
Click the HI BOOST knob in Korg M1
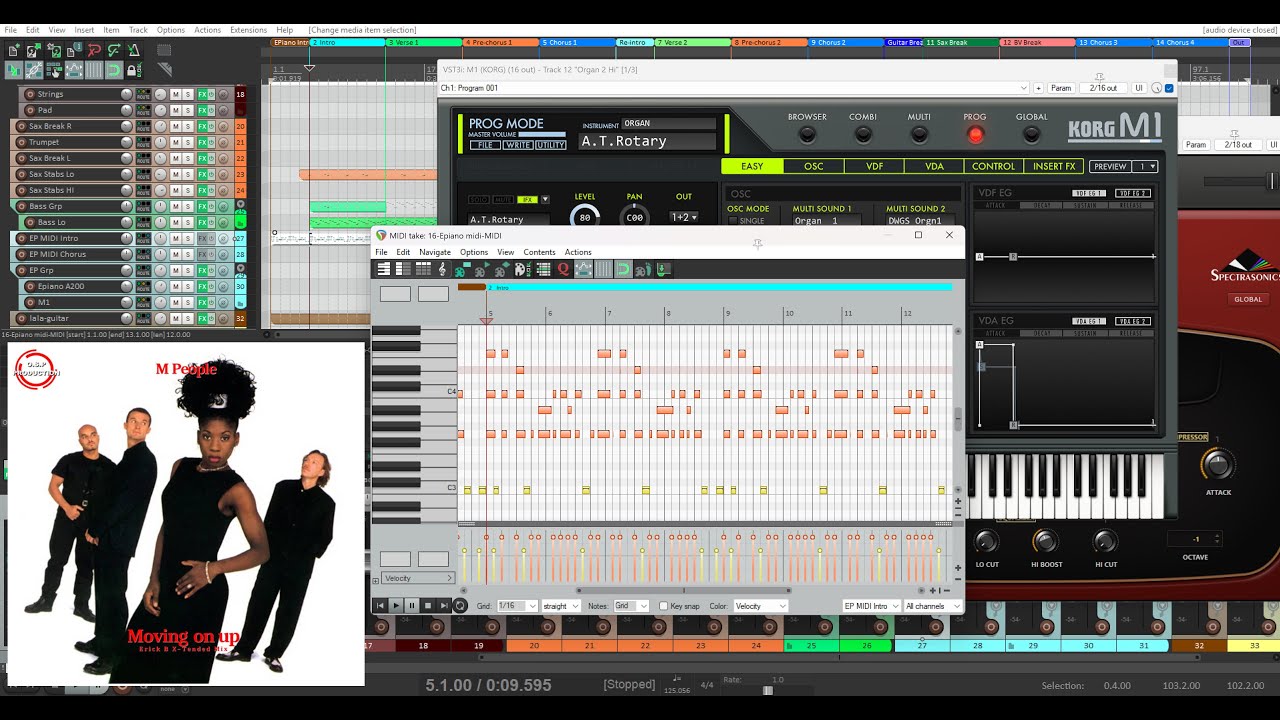point(1046,541)
